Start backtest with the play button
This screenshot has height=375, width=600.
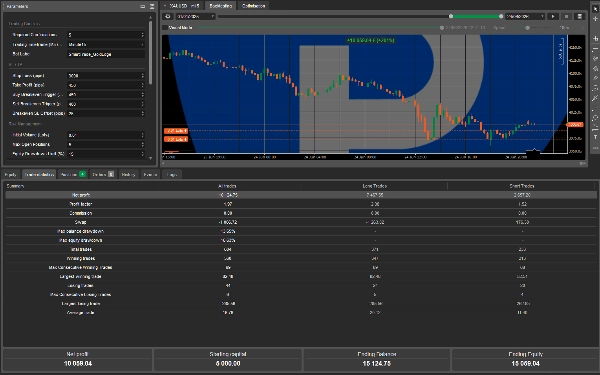coord(553,16)
